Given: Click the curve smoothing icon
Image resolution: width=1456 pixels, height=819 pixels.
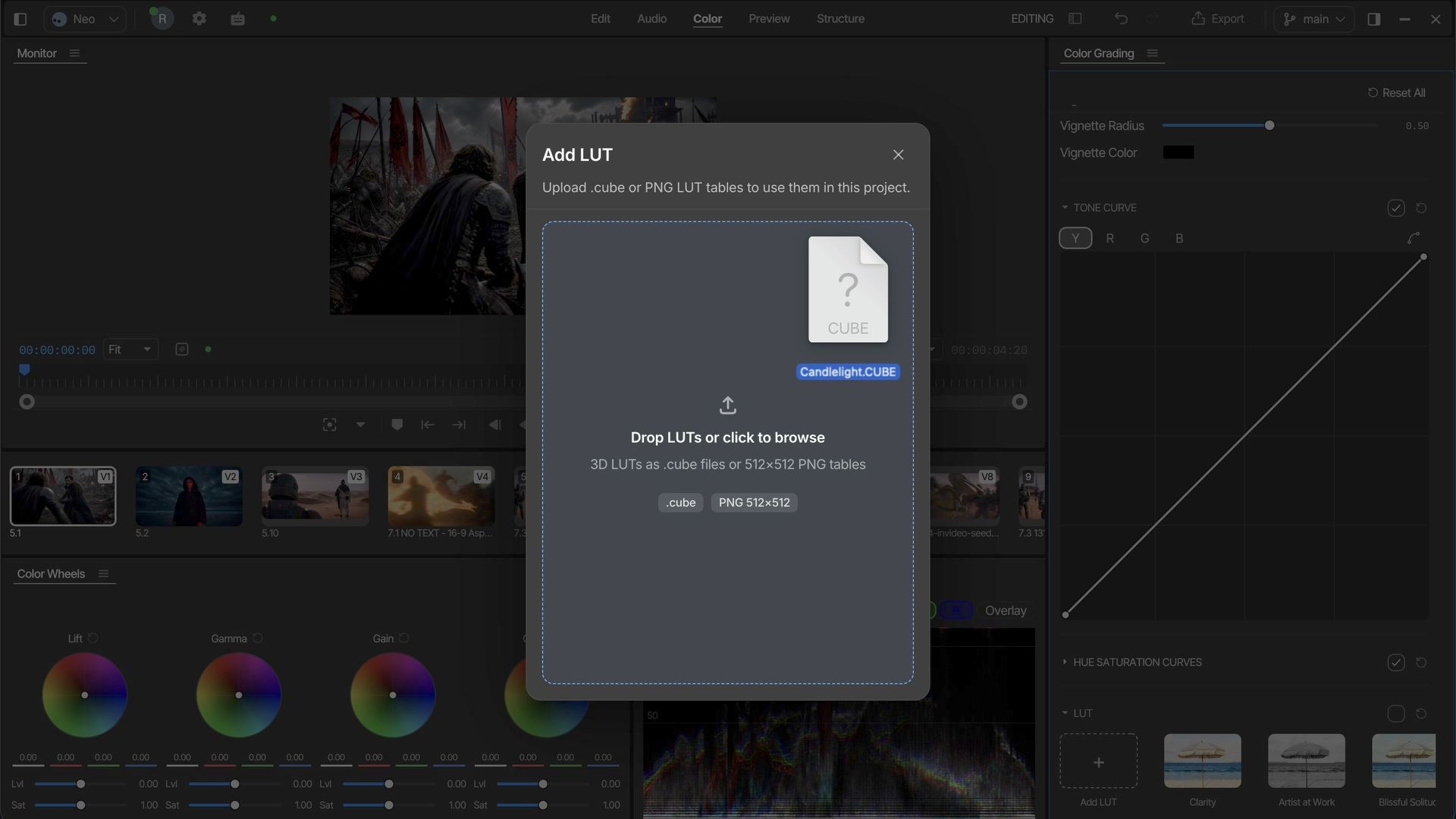Looking at the screenshot, I should (1414, 238).
